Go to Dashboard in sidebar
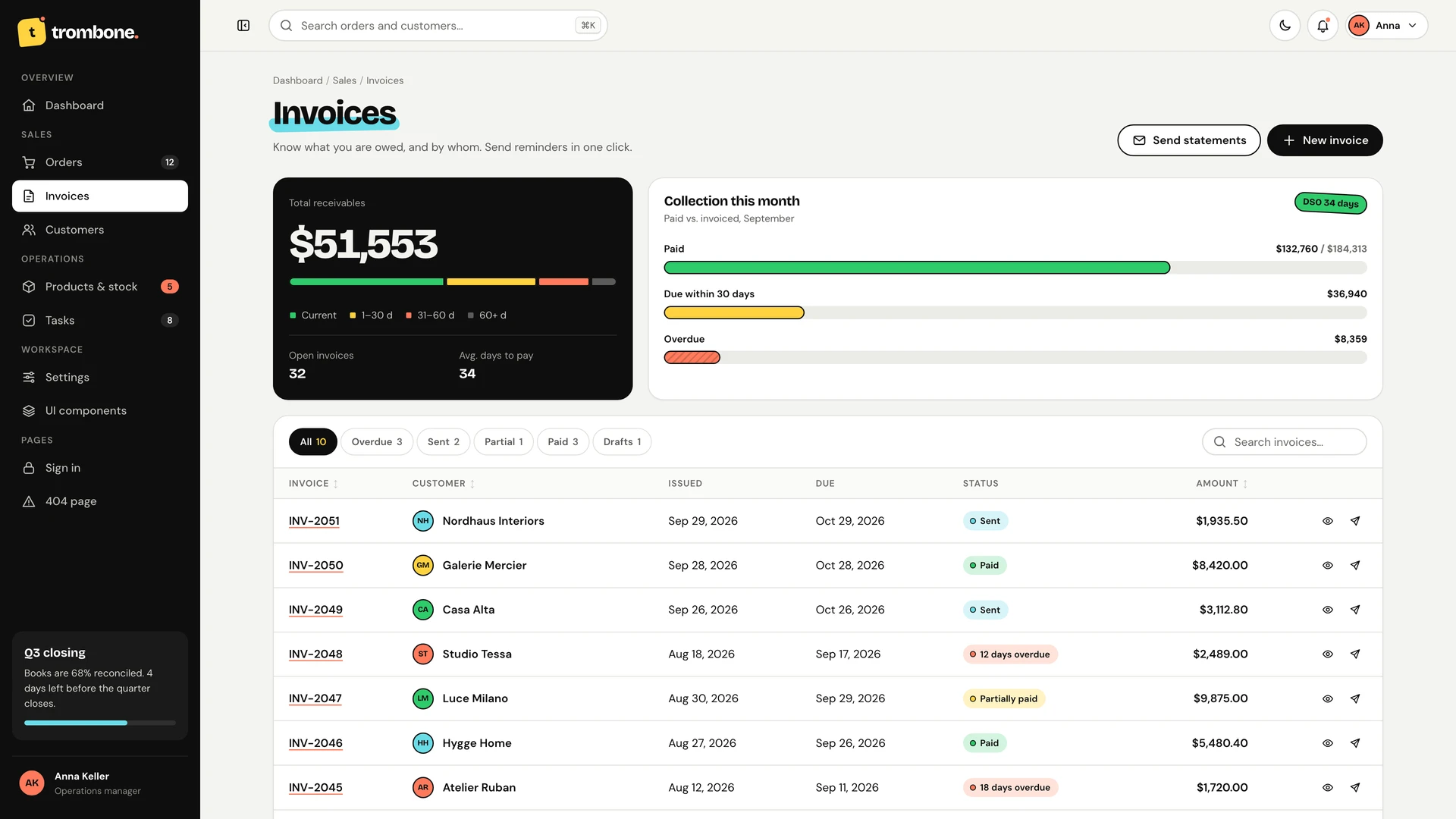 (100, 105)
